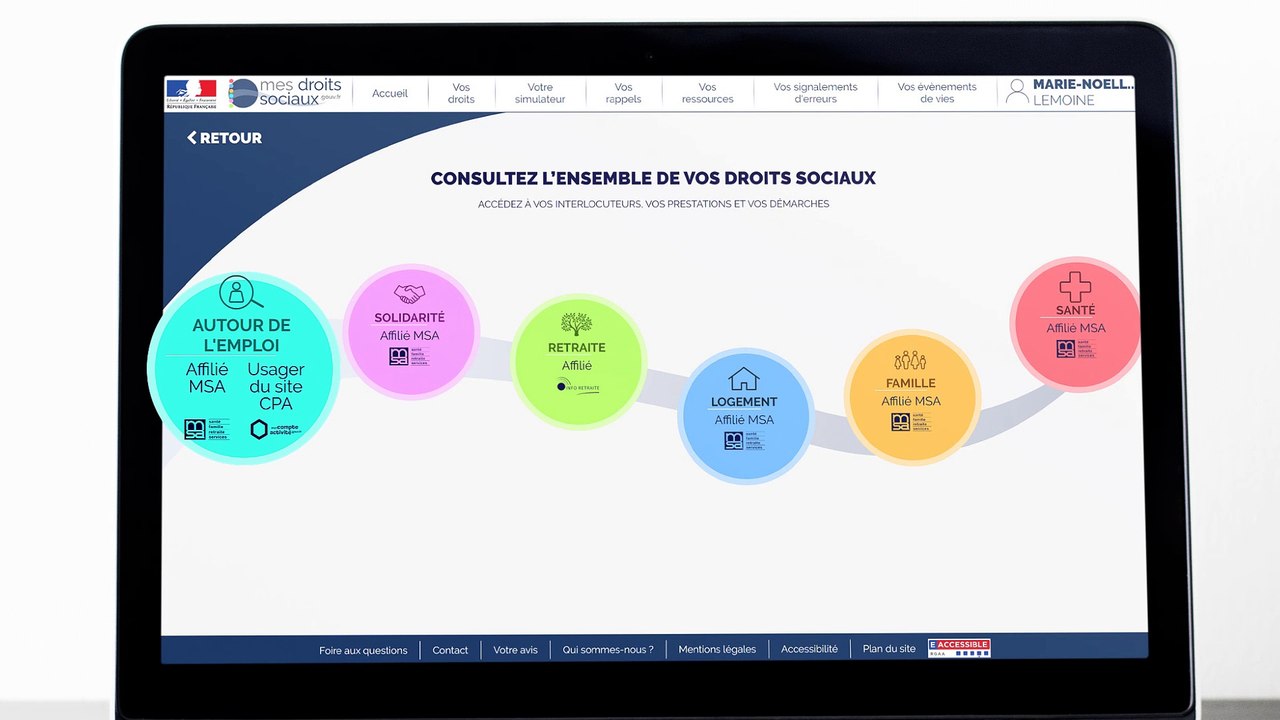Select the house icon above Logement
The width and height of the screenshot is (1280, 720).
click(743, 379)
